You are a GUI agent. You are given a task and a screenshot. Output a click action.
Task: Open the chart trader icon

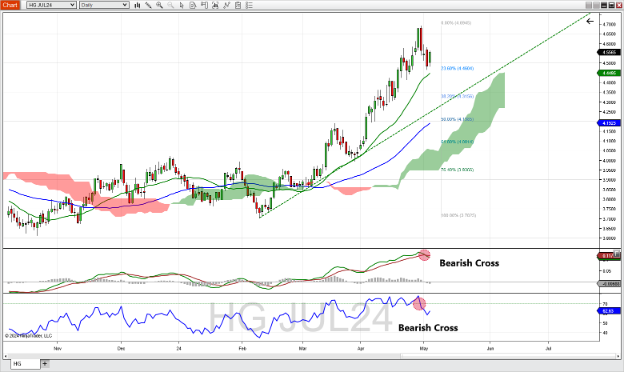click(x=215, y=5)
